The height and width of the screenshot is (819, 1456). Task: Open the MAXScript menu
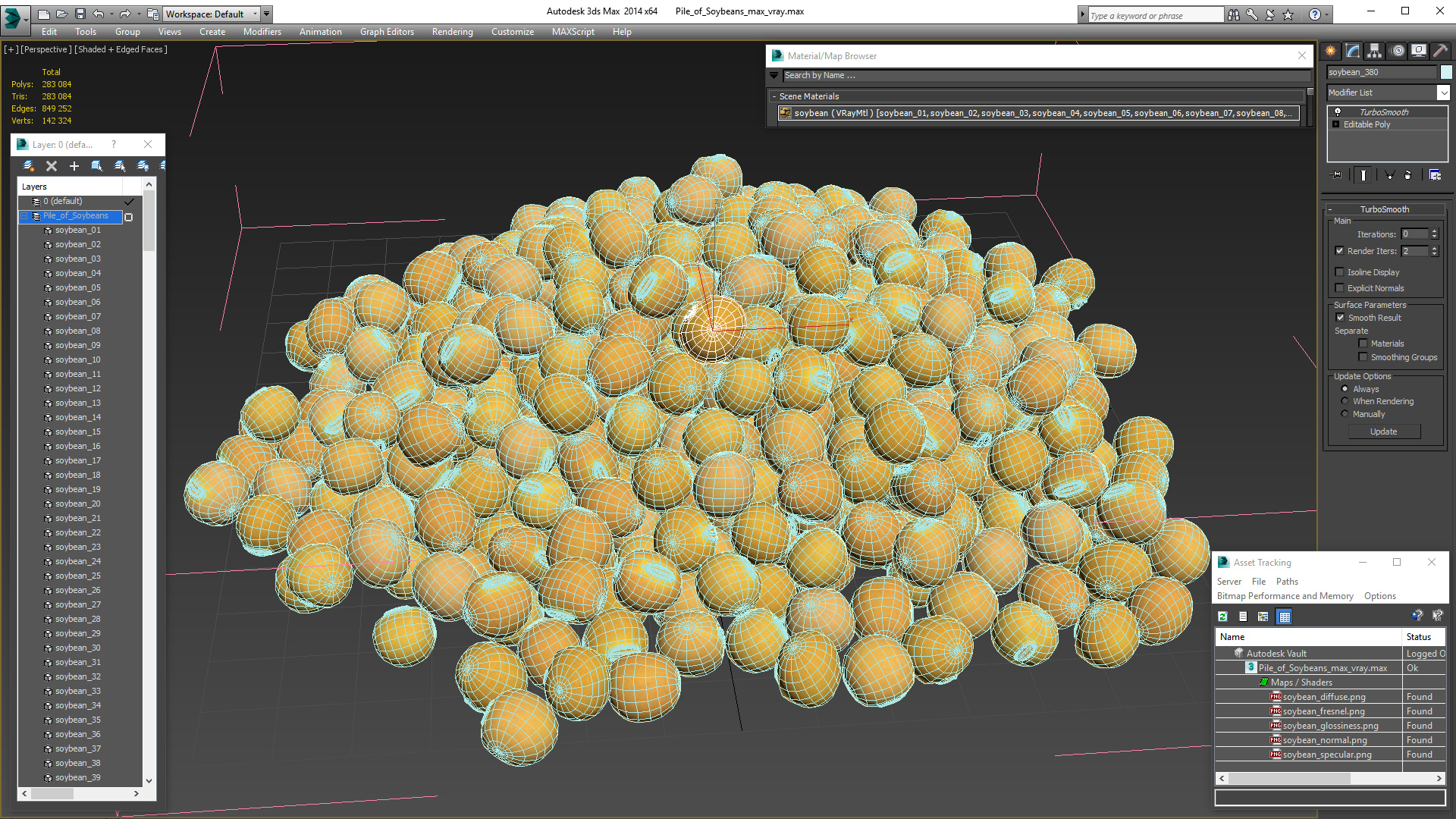pos(573,32)
